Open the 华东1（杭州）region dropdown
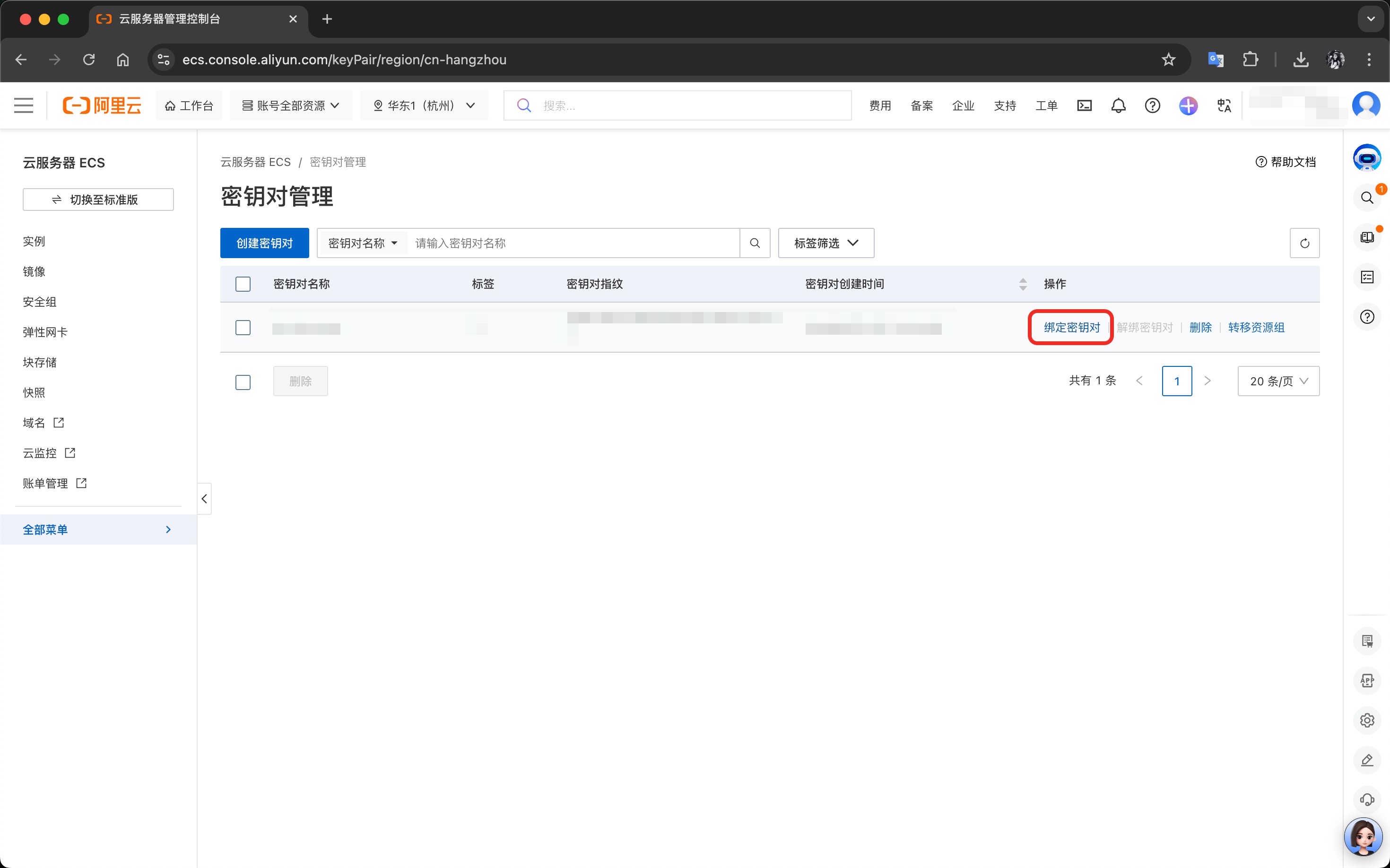The image size is (1390, 868). pos(424,105)
